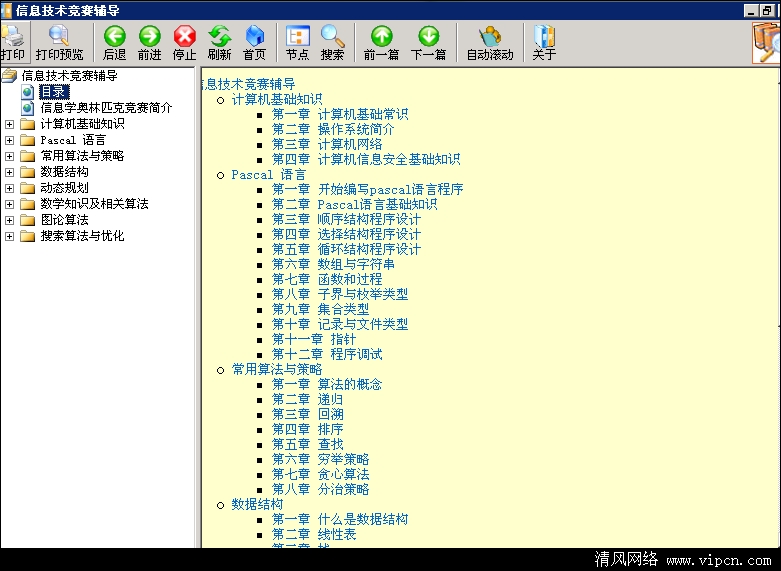Expand the Pascal 语言 folder node
The width and height of the screenshot is (781, 571).
(x=10, y=141)
